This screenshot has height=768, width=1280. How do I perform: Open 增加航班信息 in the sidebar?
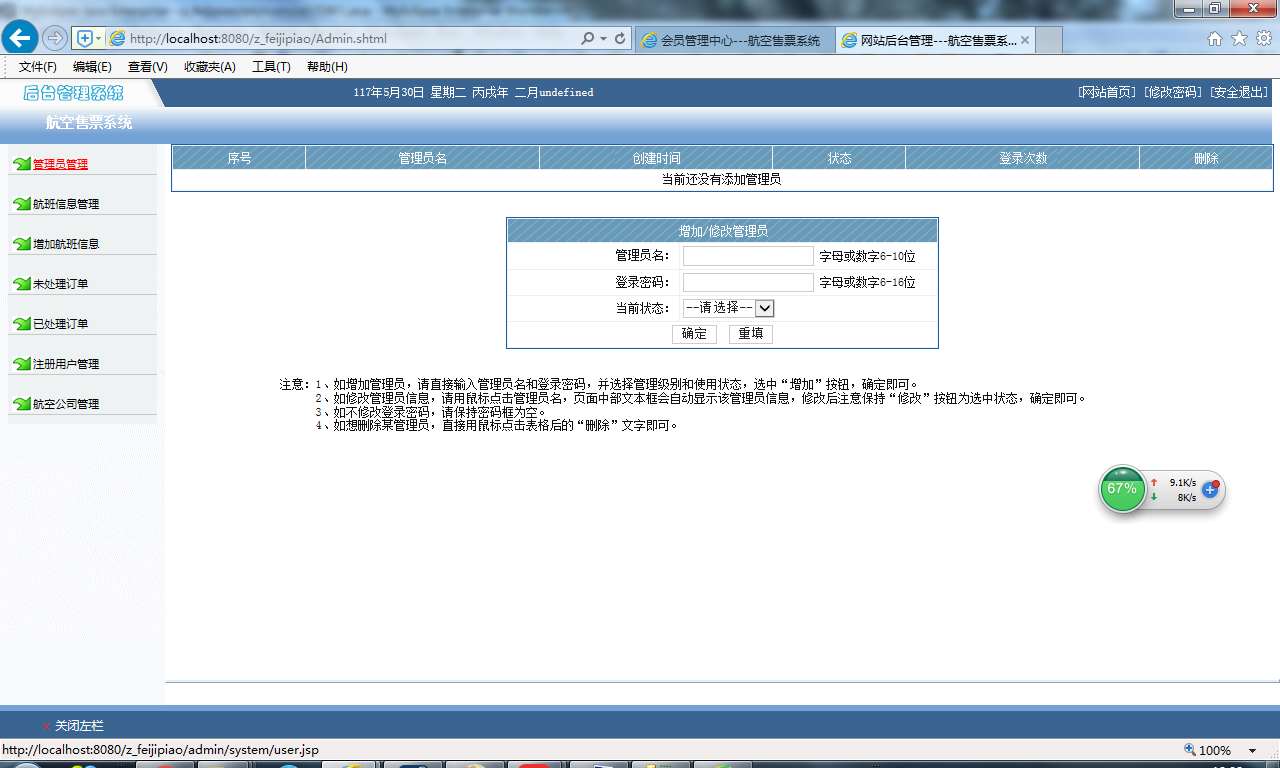coord(66,244)
